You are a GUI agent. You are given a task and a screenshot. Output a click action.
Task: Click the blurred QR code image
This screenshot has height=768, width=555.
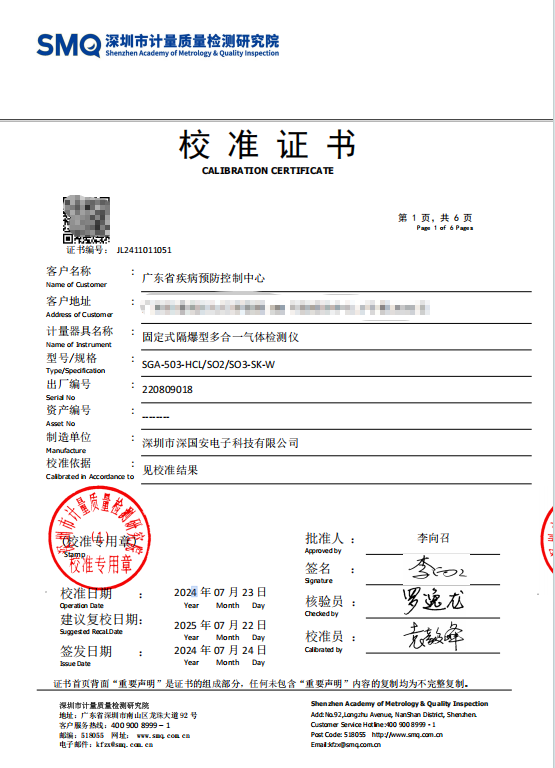[86, 219]
